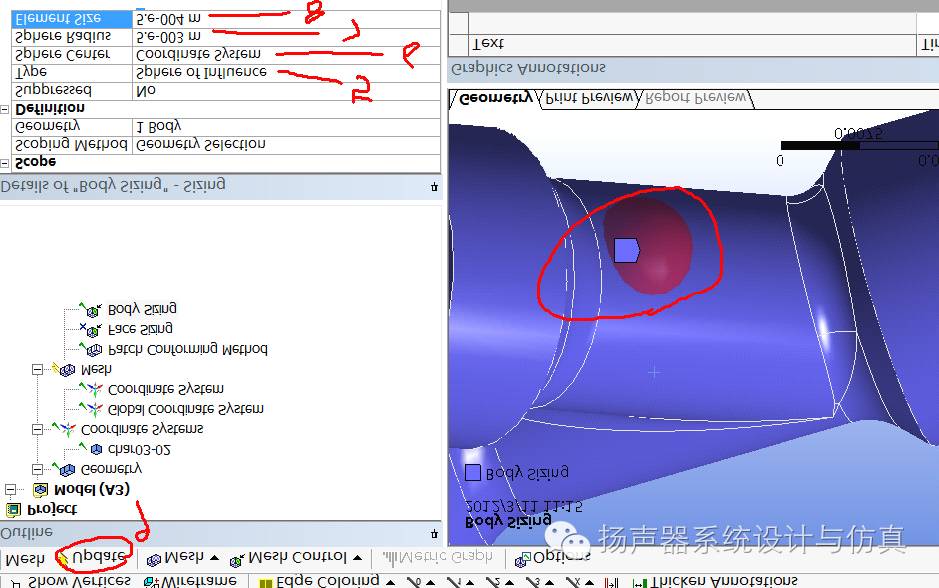This screenshot has width=939, height=588.
Task: Collapse the Coordinate Systems tree node
Action: coord(39,429)
